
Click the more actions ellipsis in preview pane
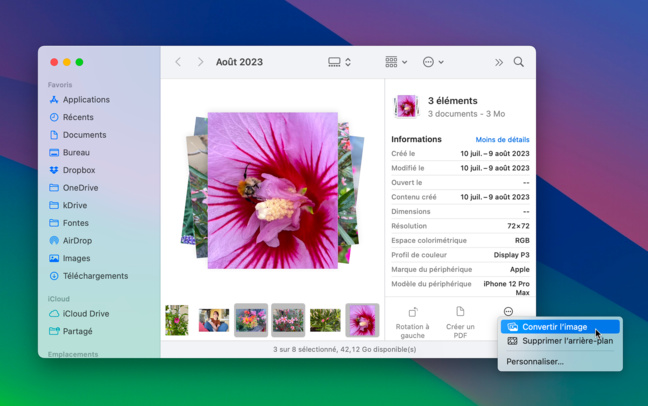pyautogui.click(x=508, y=311)
